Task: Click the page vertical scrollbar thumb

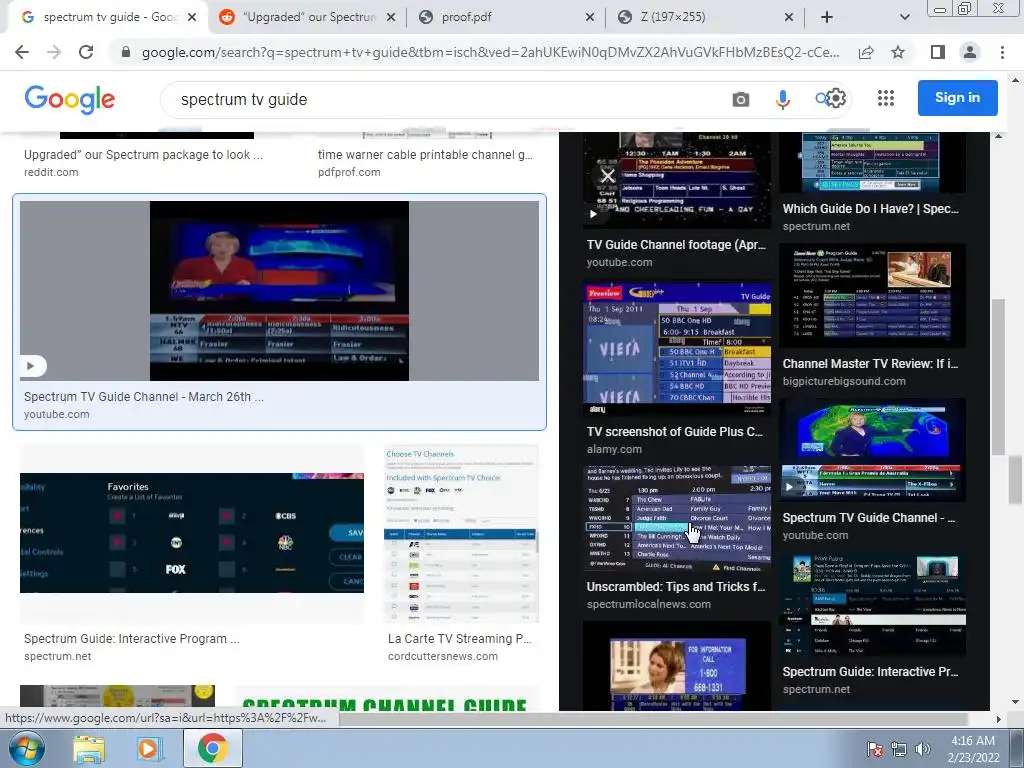Action: (1015, 481)
